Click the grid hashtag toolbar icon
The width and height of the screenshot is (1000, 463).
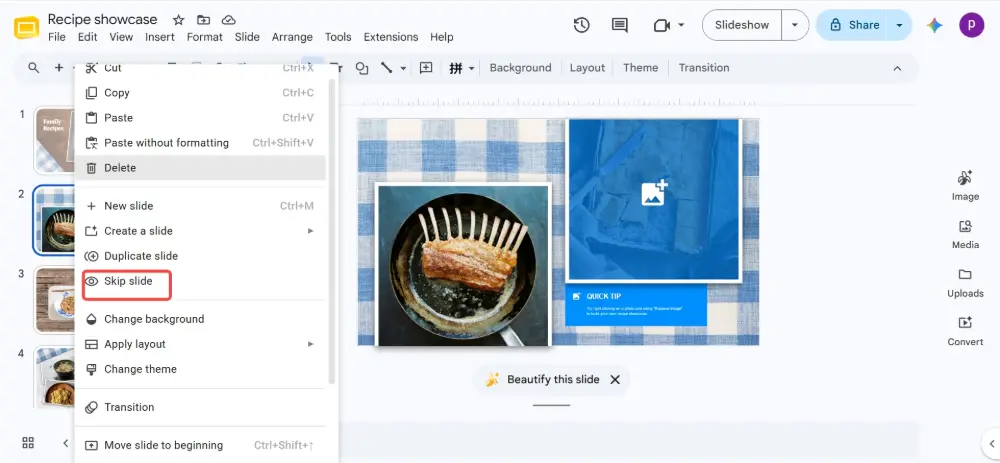click(x=455, y=68)
